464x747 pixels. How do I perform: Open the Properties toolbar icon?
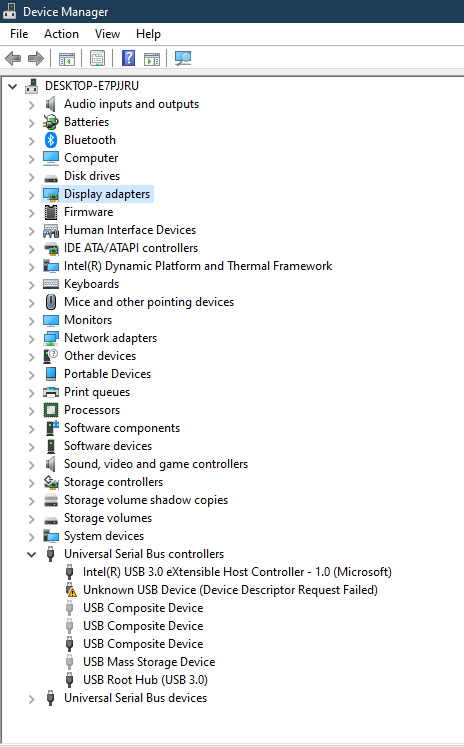click(x=98, y=59)
